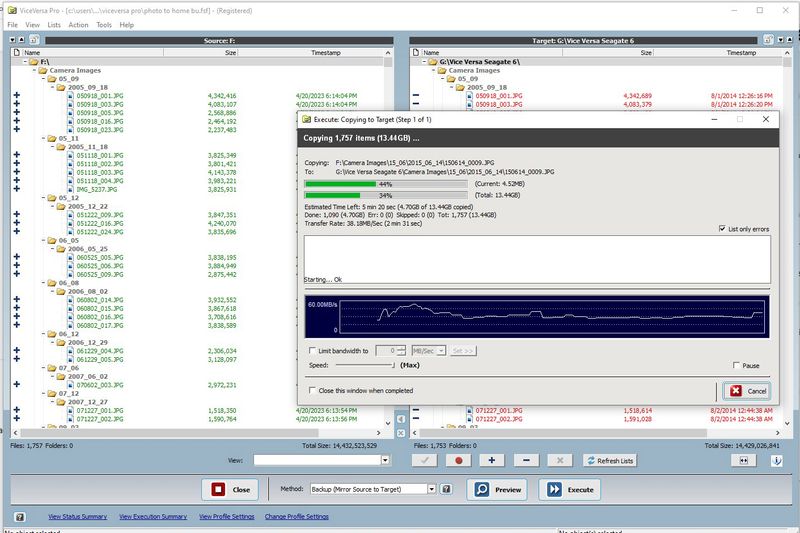800x533 pixels.
Task: Click the Refresh Lists button
Action: click(610, 461)
